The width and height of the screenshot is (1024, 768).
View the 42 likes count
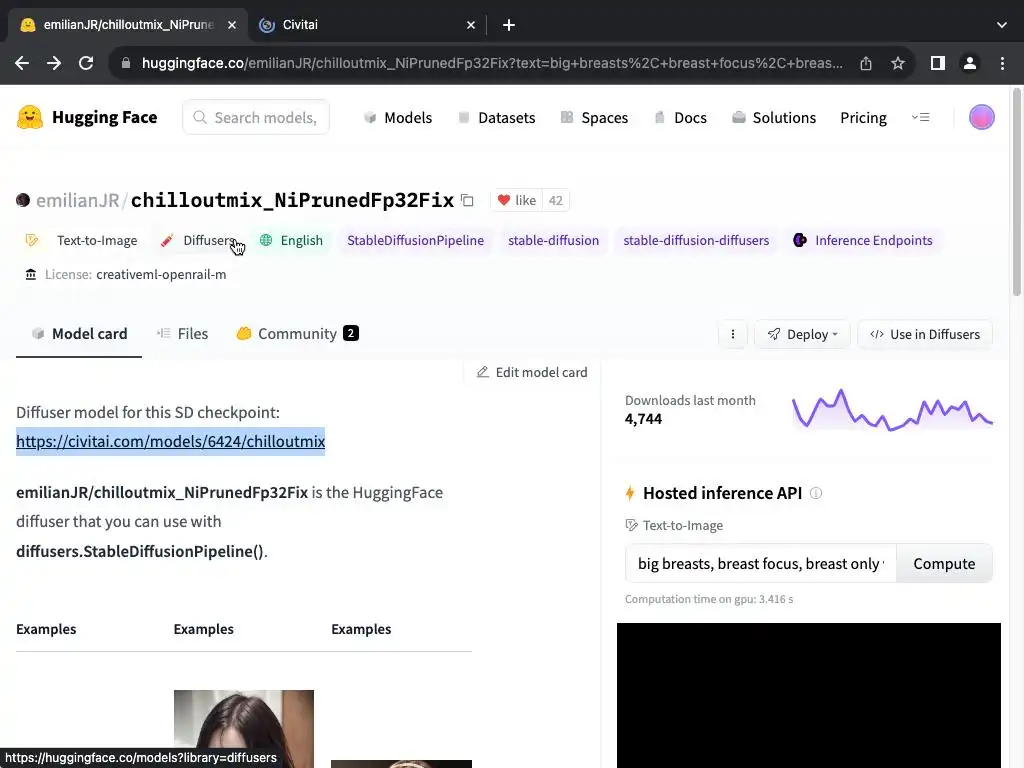point(556,200)
